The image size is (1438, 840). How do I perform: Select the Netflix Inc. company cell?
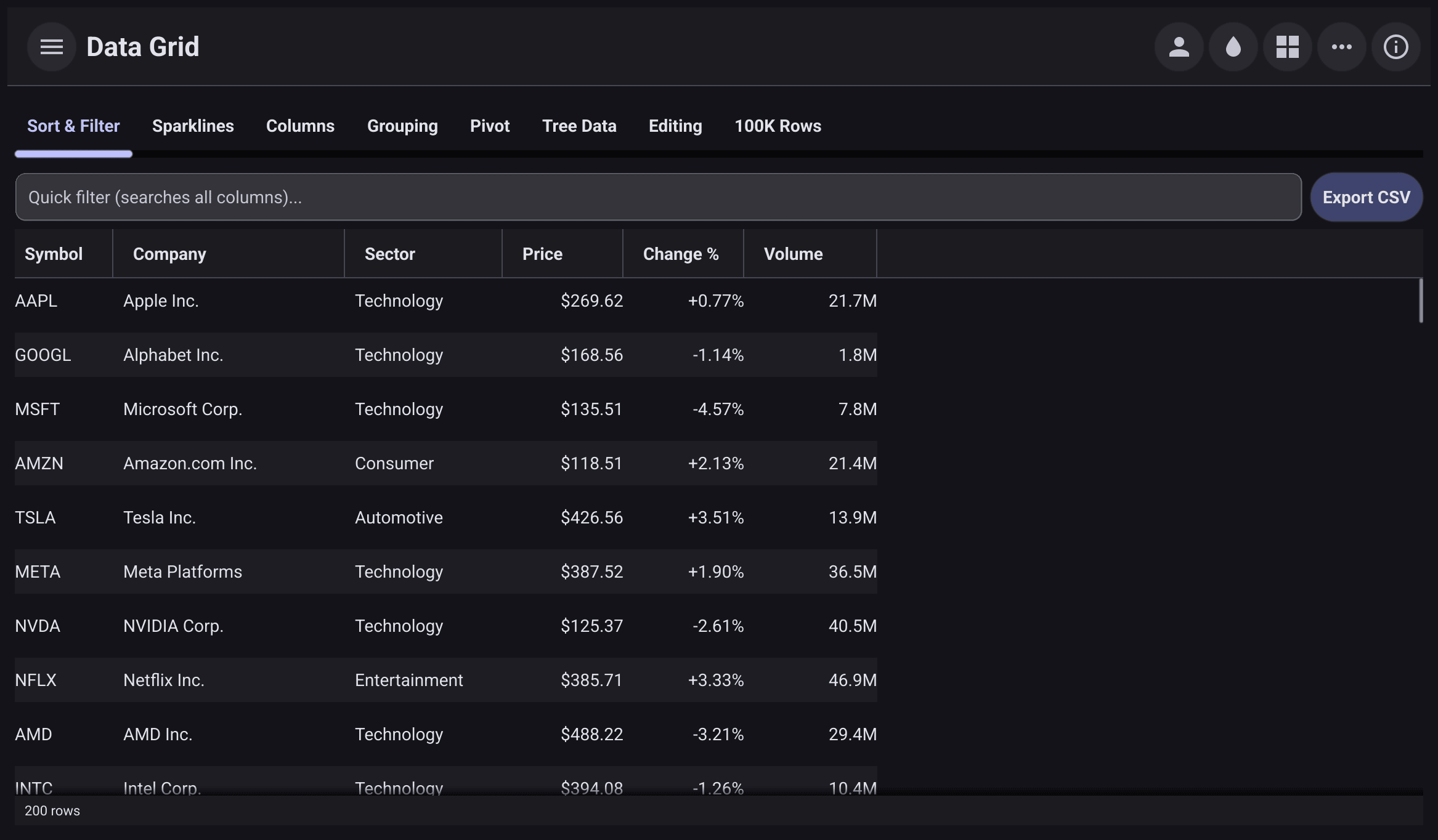(229, 680)
